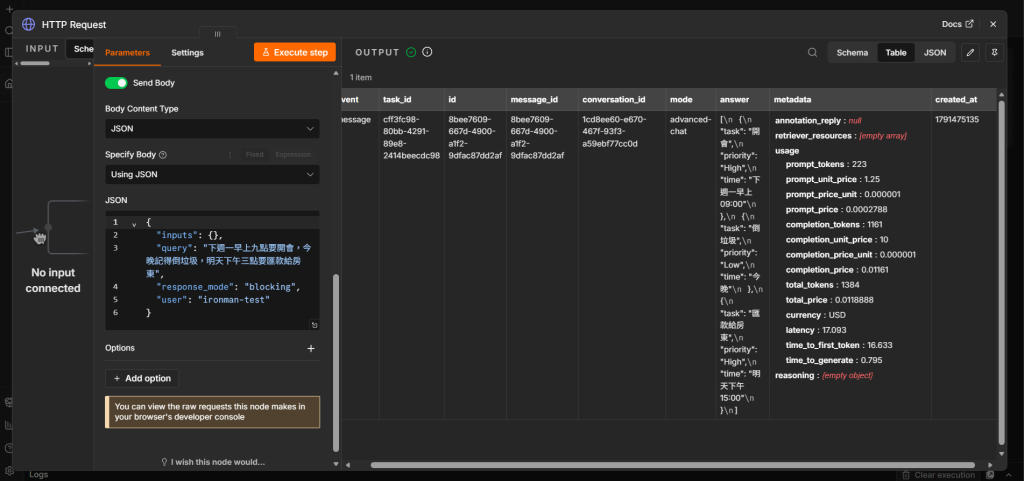This screenshot has width=1024, height=481.
Task: Switch to the Settings tab
Action: coord(187,53)
